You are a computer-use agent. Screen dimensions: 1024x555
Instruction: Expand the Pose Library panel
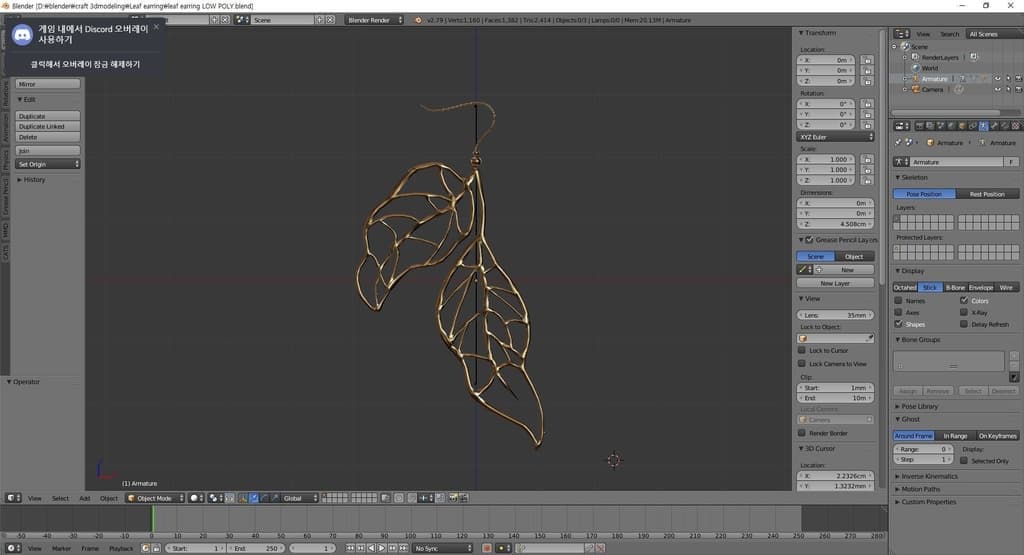point(920,407)
